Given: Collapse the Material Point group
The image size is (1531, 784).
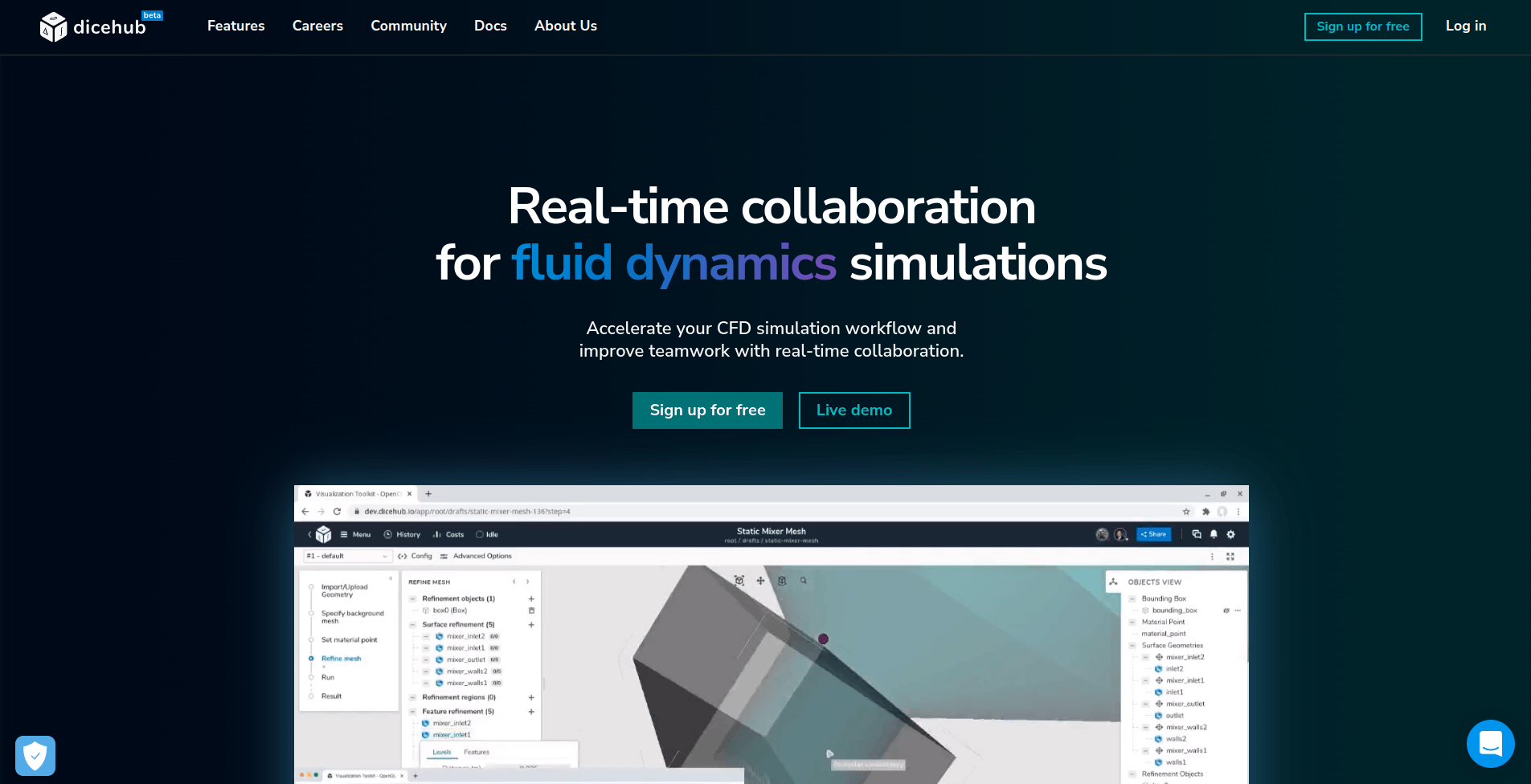Looking at the screenshot, I should click(x=1132, y=623).
